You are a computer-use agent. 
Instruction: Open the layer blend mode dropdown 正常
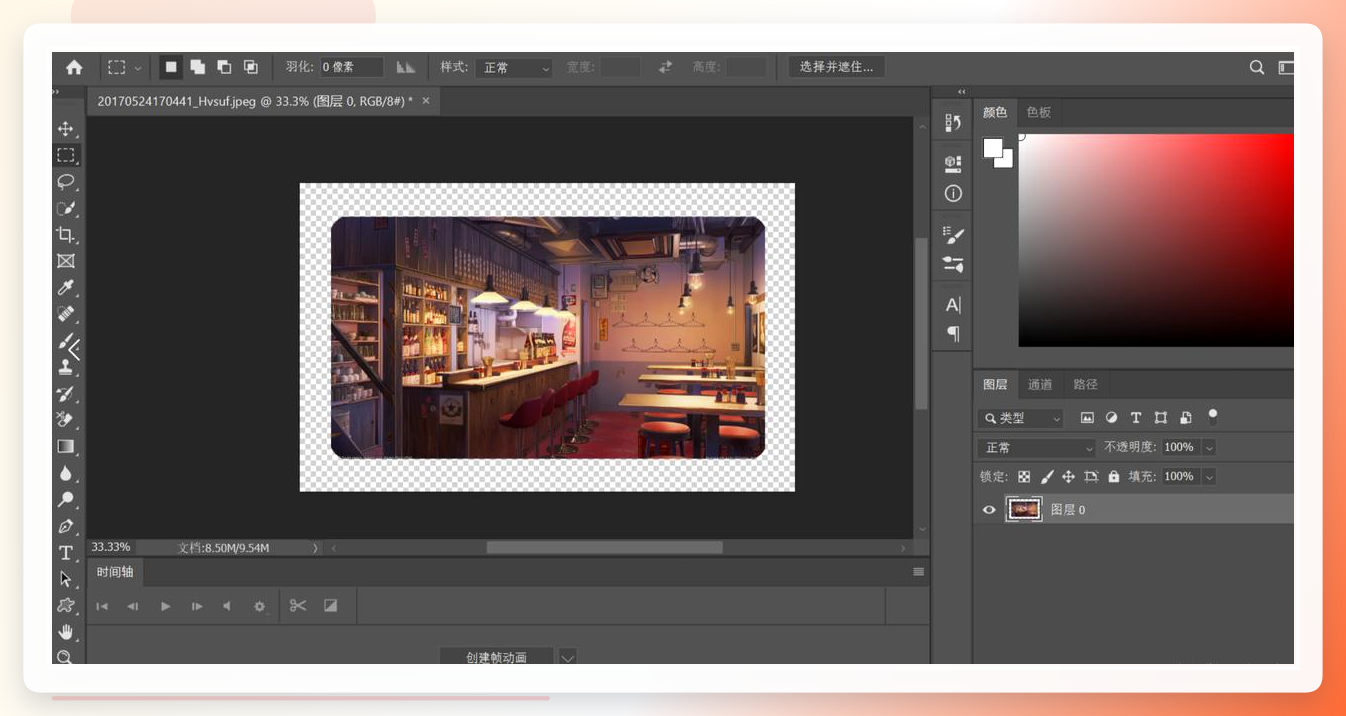pos(1037,448)
